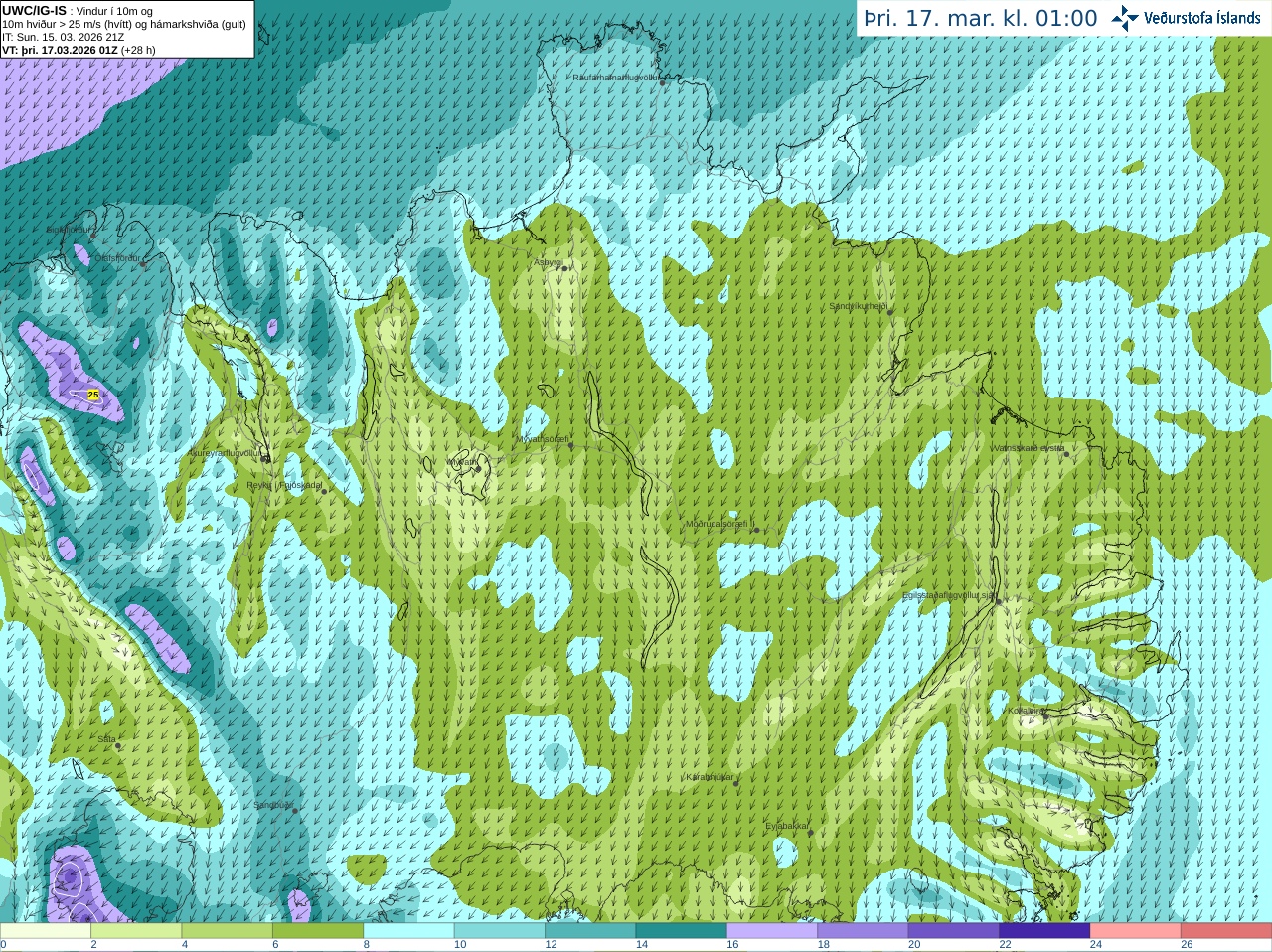Click the Vatnsskarð eystra station dot
Screen dimensions: 1272x952
[1066, 454]
